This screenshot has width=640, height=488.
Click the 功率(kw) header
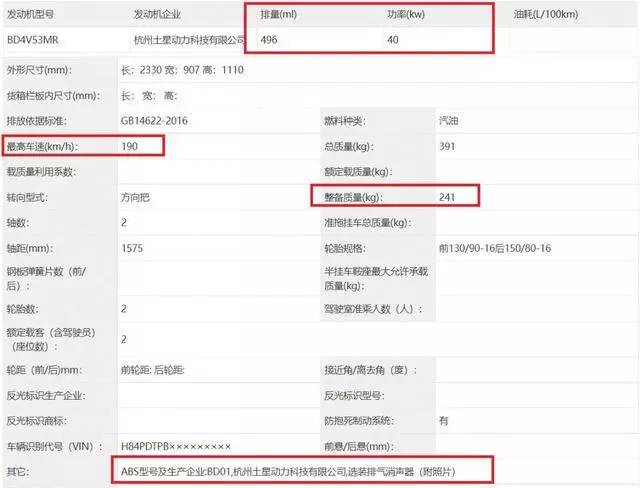[406, 14]
